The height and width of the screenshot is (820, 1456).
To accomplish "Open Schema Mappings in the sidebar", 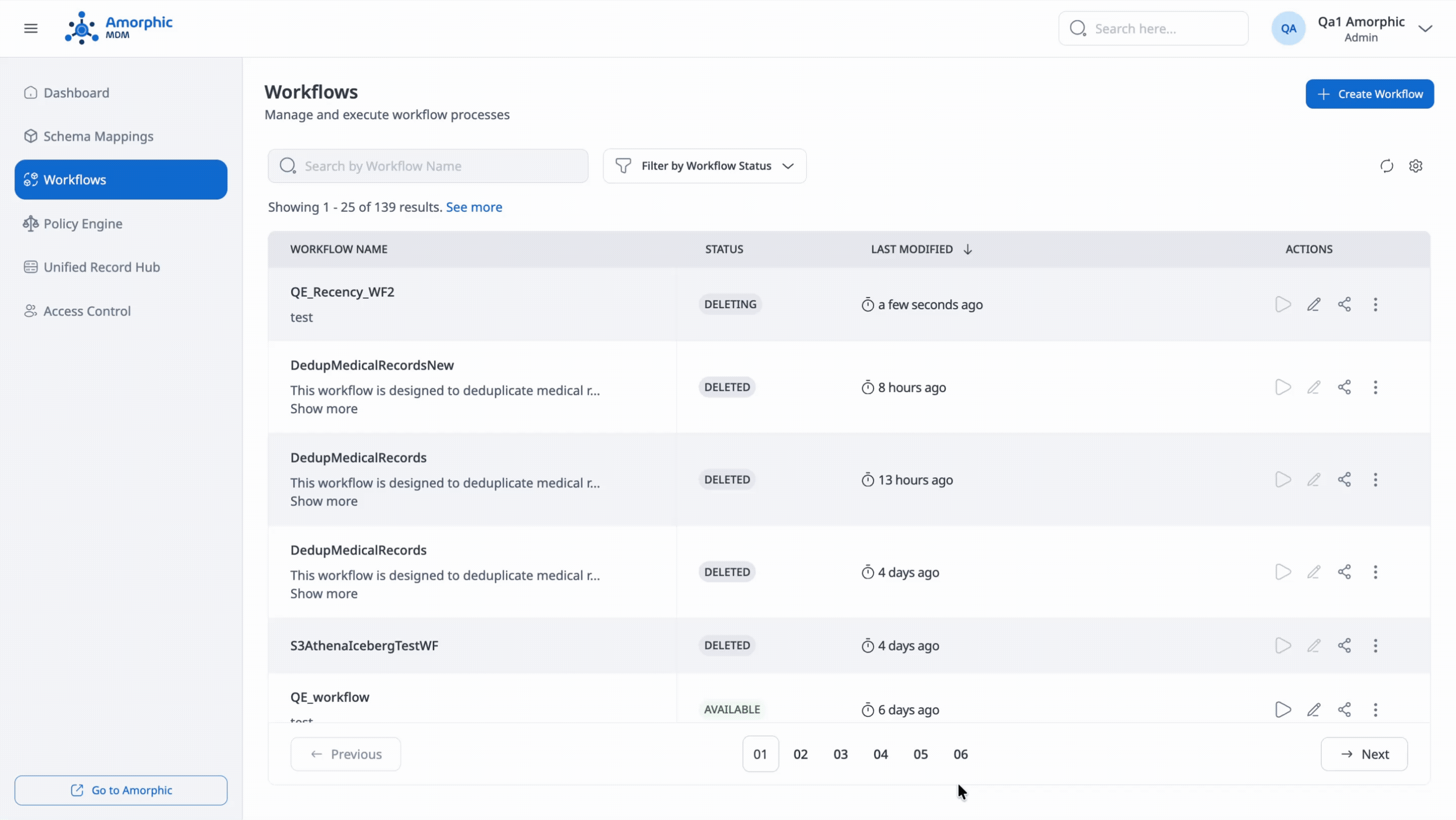I will click(x=121, y=136).
